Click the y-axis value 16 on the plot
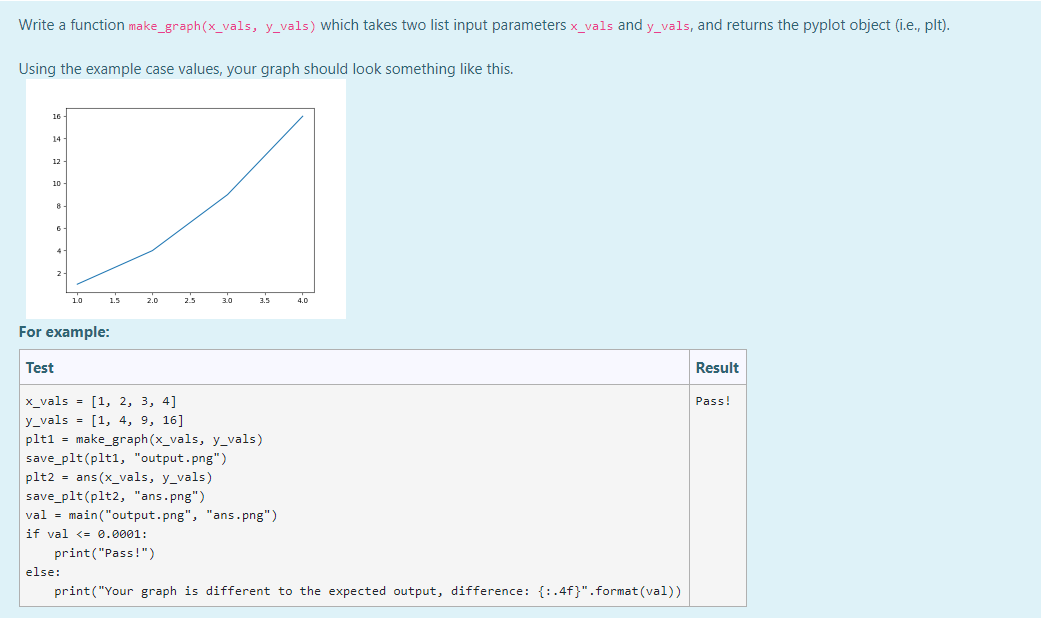Screen dimensions: 1041x618 57,116
